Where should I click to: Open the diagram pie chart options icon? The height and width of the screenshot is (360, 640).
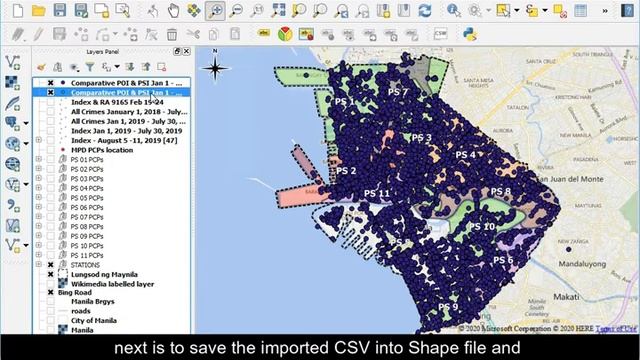pyautogui.click(x=285, y=34)
